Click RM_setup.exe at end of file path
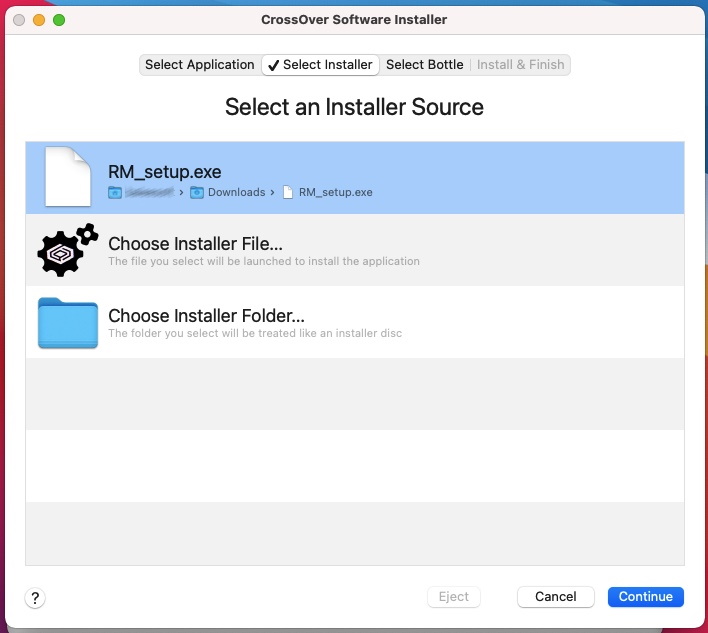Viewport: 708px width, 633px height. [335, 192]
